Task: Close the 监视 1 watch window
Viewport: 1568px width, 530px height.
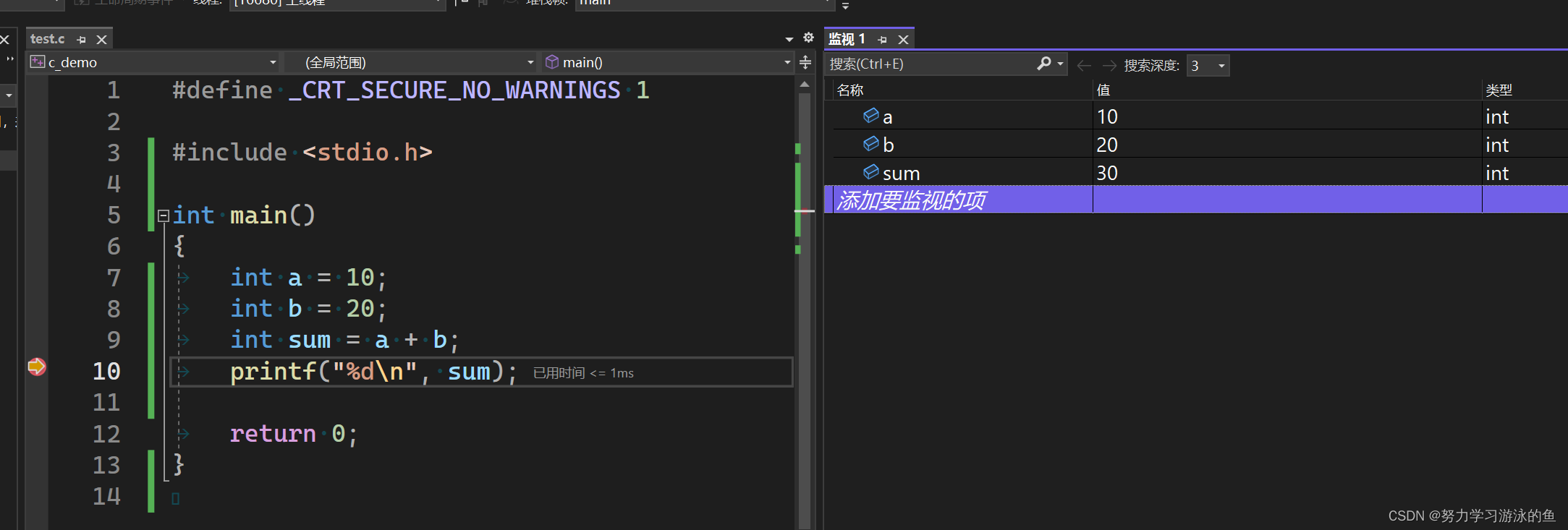Action: 903,40
